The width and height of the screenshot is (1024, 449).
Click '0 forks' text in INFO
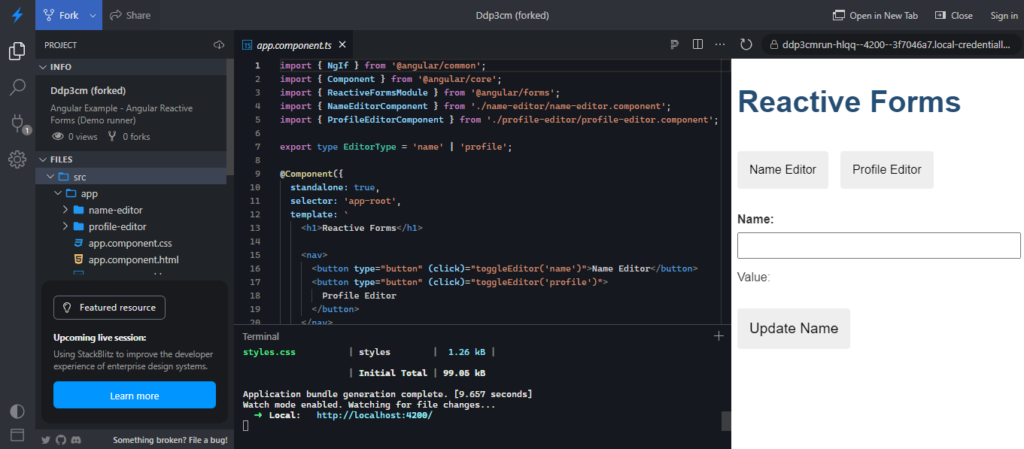pyautogui.click(x=136, y=136)
